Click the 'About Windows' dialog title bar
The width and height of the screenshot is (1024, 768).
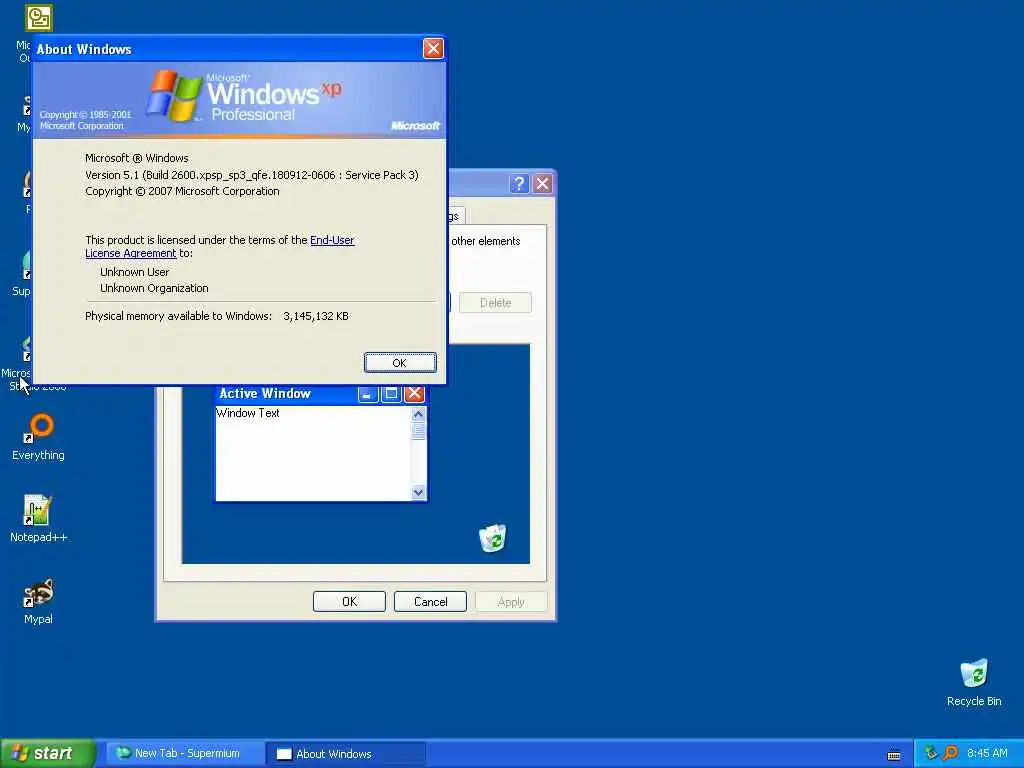click(227, 49)
